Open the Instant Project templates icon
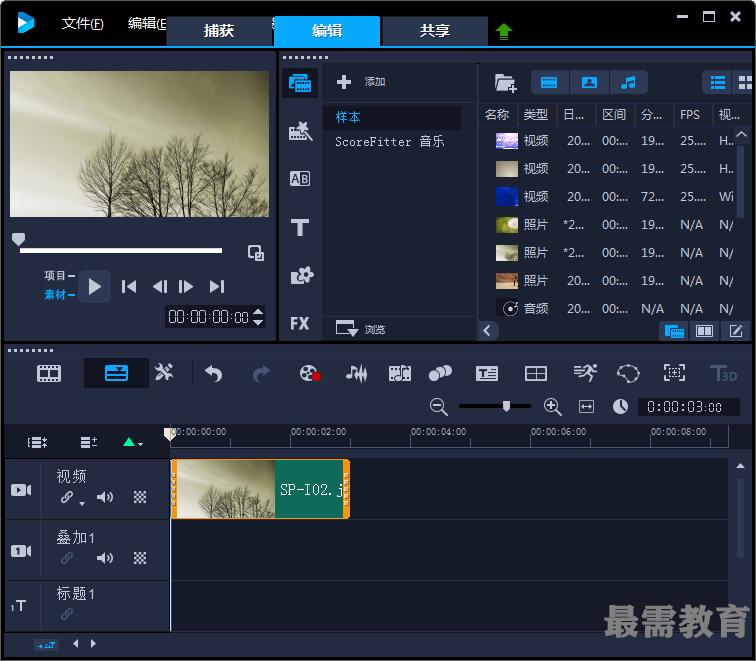Screen dimensions: 756x661 coord(300,131)
